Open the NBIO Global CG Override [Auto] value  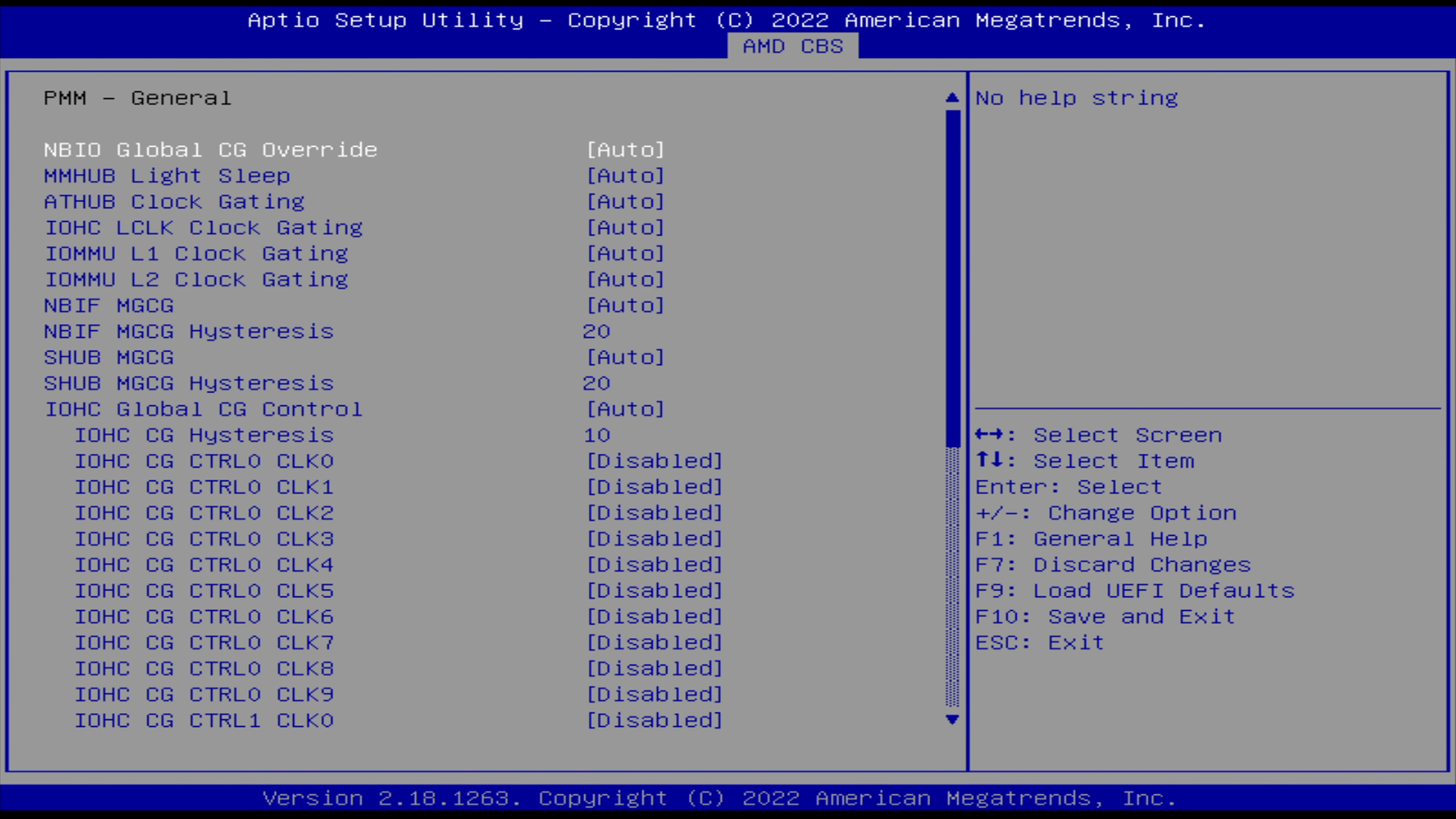626,150
